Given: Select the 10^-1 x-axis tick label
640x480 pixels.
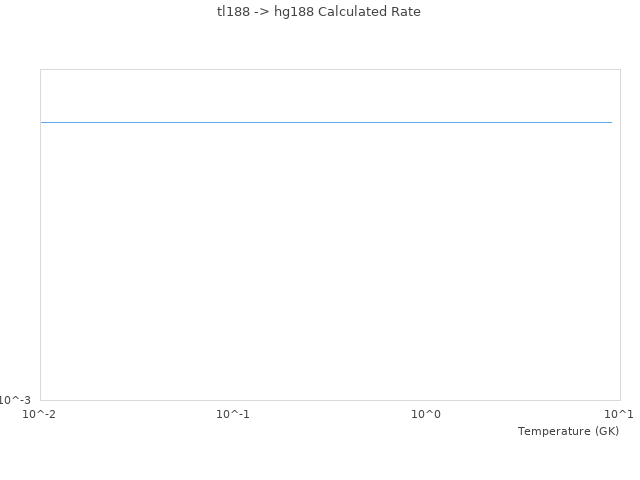Looking at the screenshot, I should tap(233, 414).
